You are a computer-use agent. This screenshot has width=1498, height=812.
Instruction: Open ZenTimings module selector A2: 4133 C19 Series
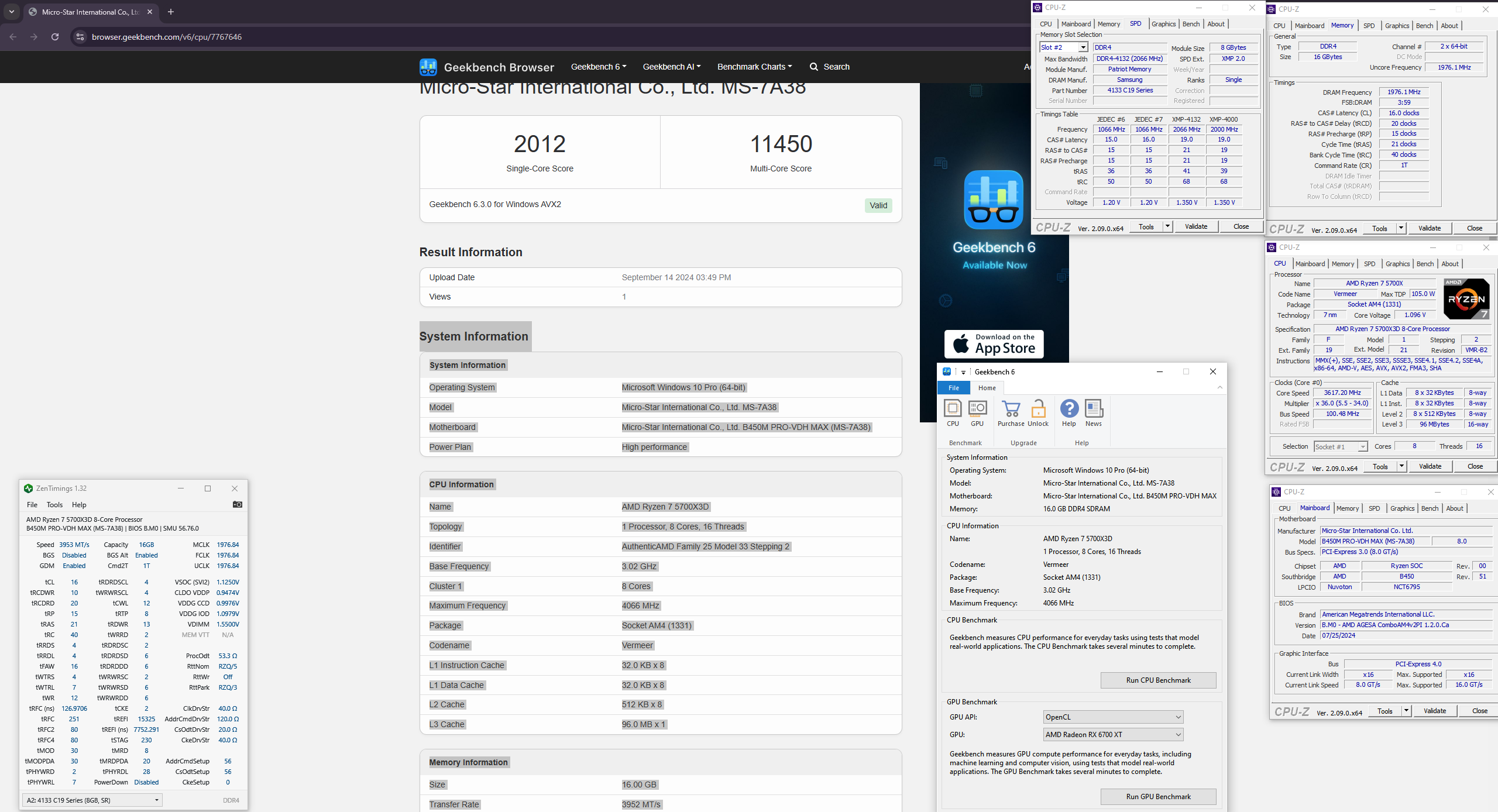tap(92, 800)
